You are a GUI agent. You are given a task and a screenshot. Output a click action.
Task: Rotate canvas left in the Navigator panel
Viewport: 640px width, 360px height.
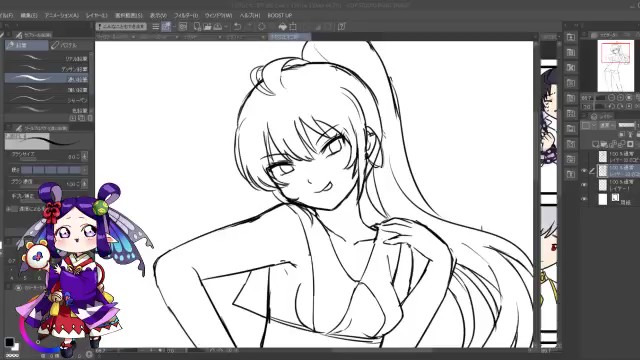611,106
